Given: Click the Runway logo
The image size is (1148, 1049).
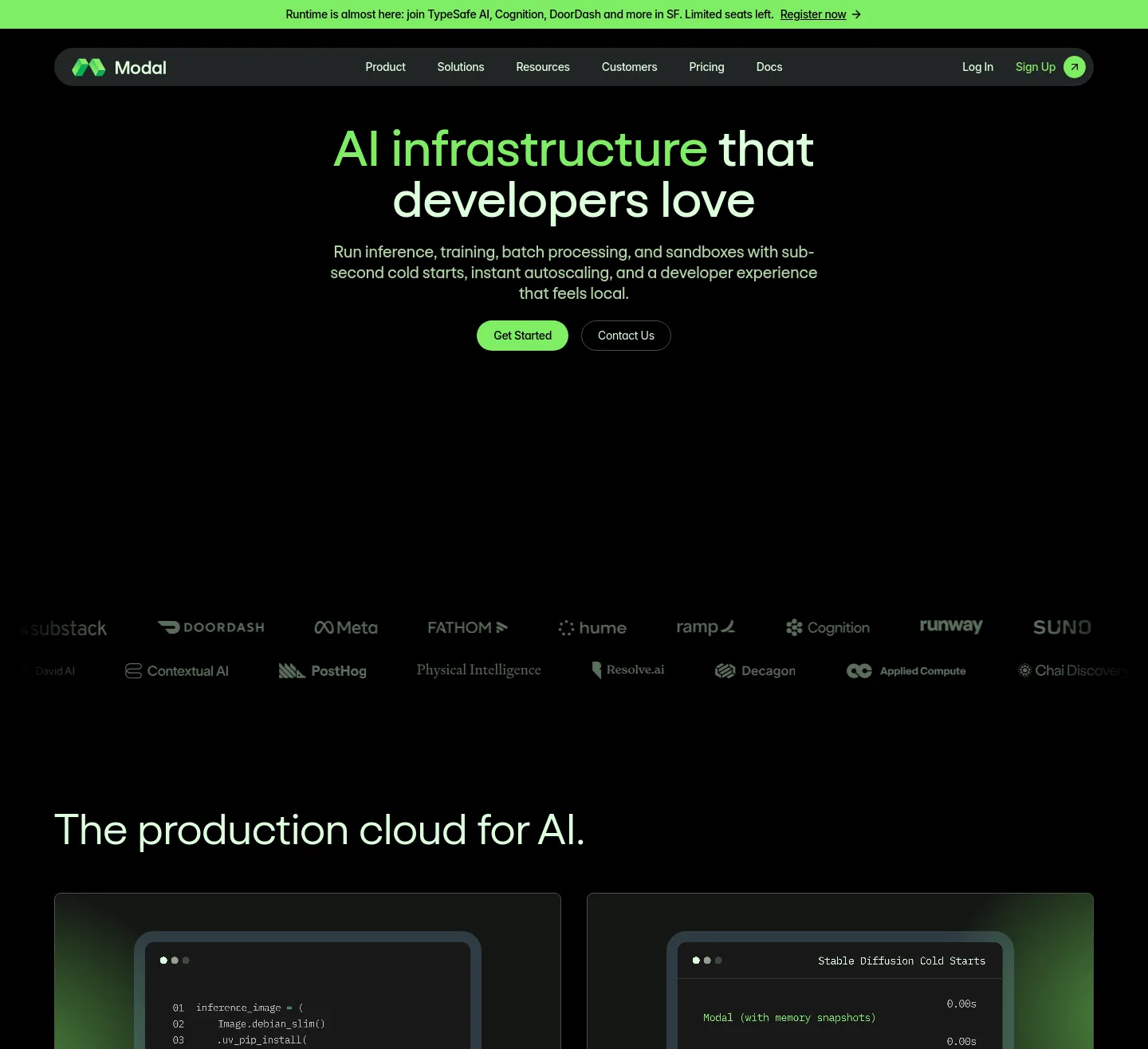Looking at the screenshot, I should pos(951,626).
